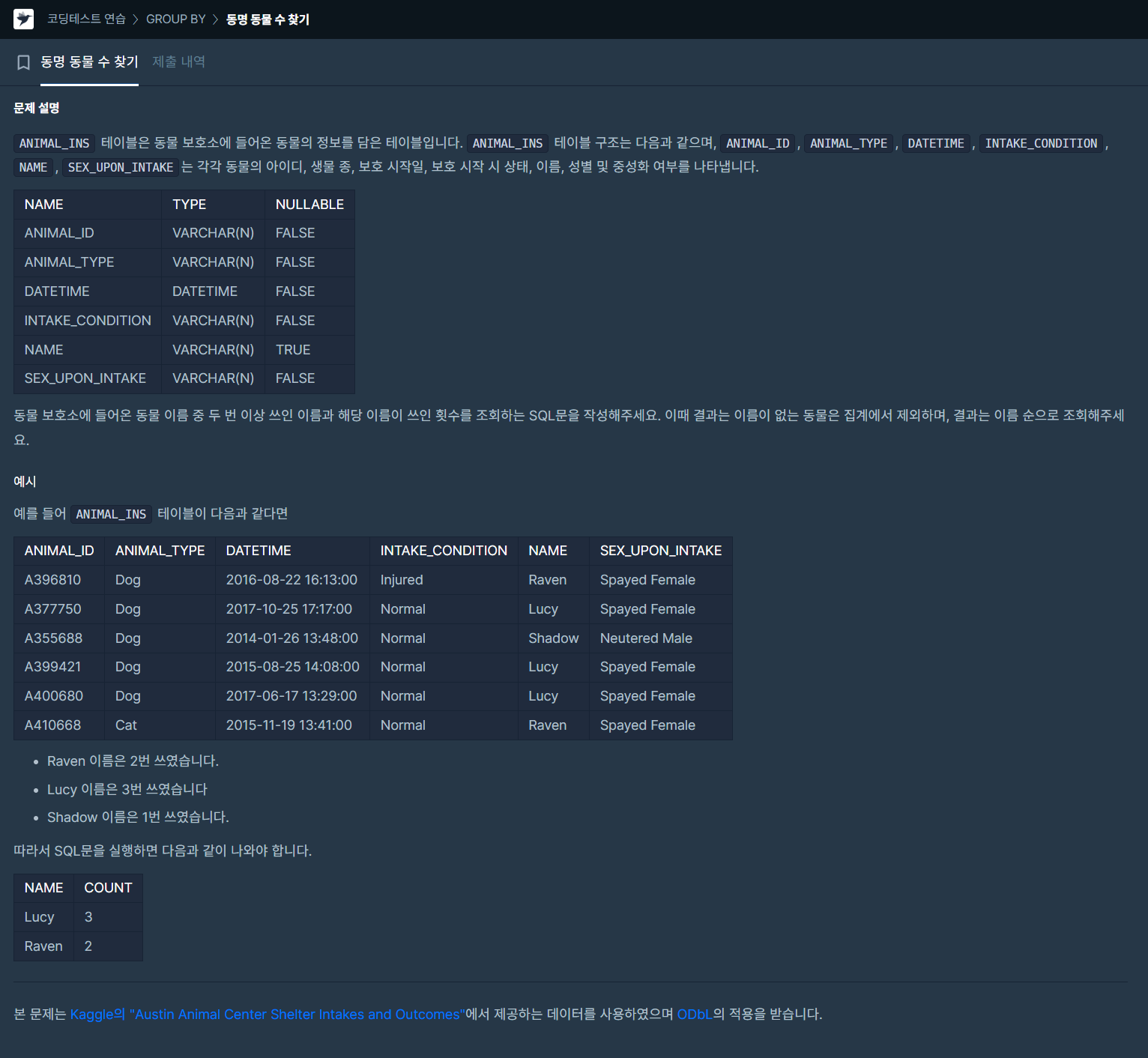Click the Raven 이름은 2번 쓰였습니다 bullet
Image resolution: width=1148 pixels, height=1058 pixels.
(133, 761)
